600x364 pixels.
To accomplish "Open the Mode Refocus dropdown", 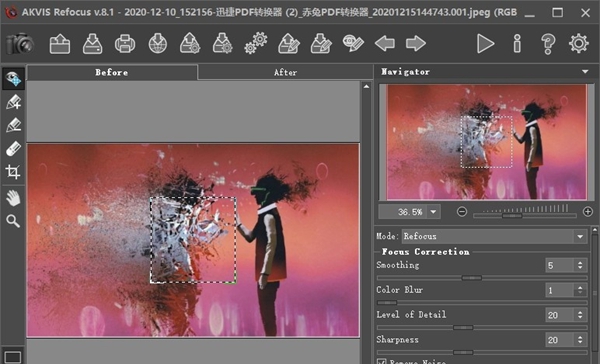I will (x=494, y=236).
